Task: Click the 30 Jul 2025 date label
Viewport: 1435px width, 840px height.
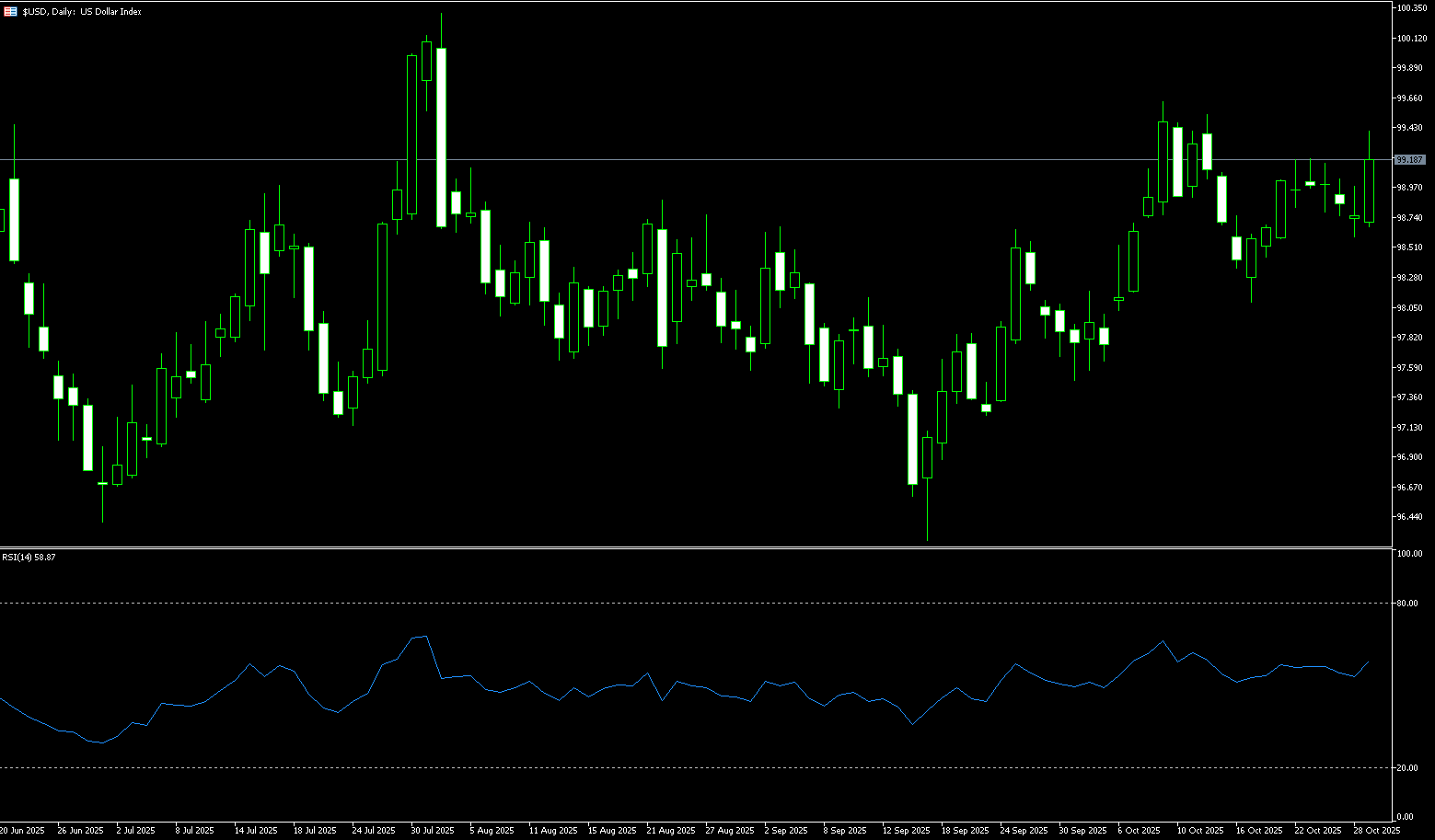Action: [x=432, y=831]
